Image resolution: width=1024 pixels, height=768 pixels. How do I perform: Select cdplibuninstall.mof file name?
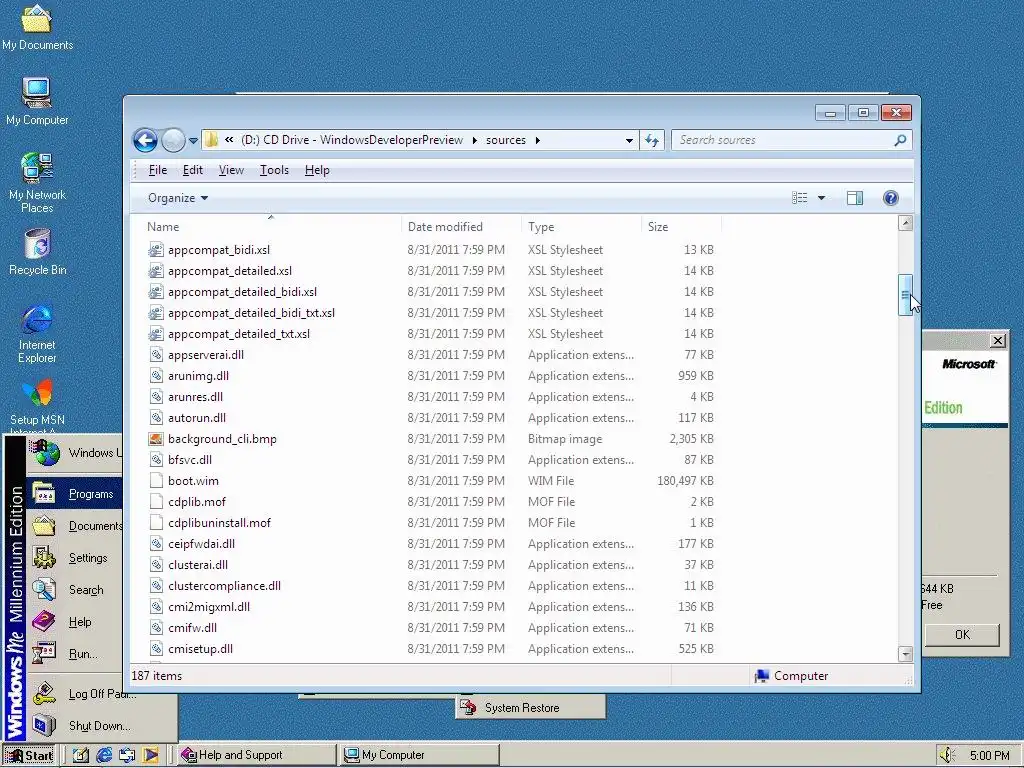click(x=219, y=522)
